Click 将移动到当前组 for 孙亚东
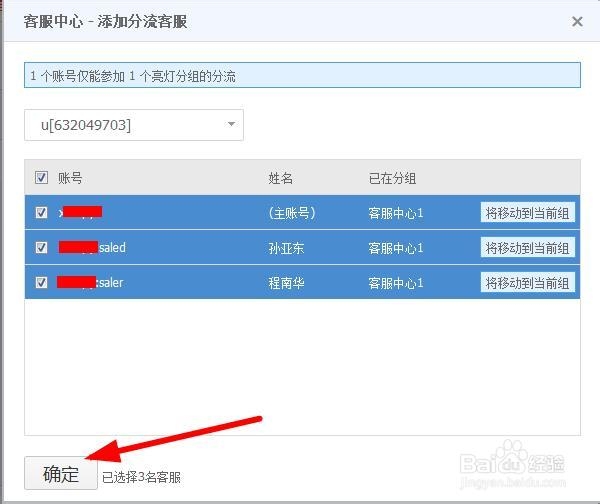 528,248
